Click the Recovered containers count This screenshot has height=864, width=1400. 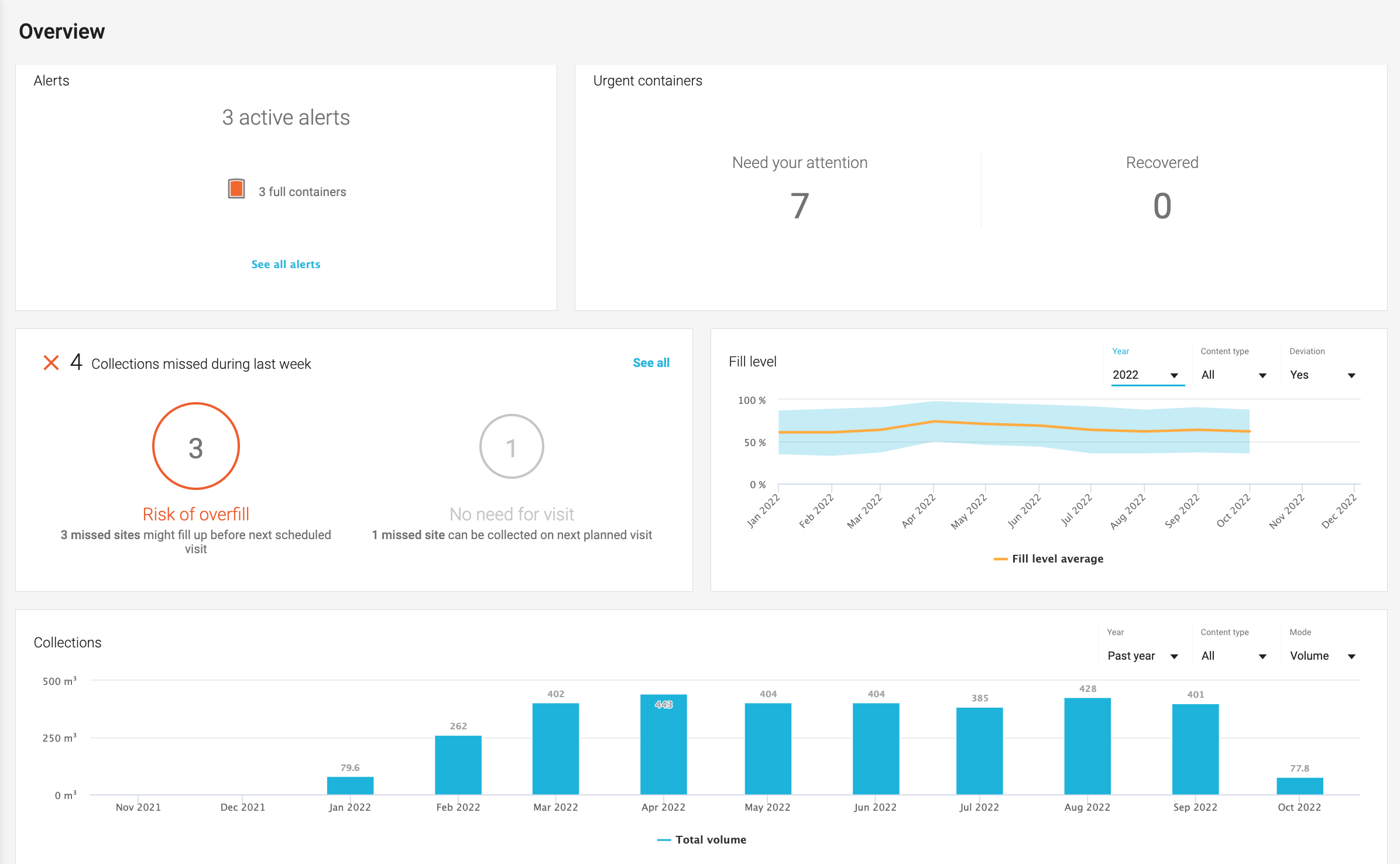click(x=1162, y=206)
